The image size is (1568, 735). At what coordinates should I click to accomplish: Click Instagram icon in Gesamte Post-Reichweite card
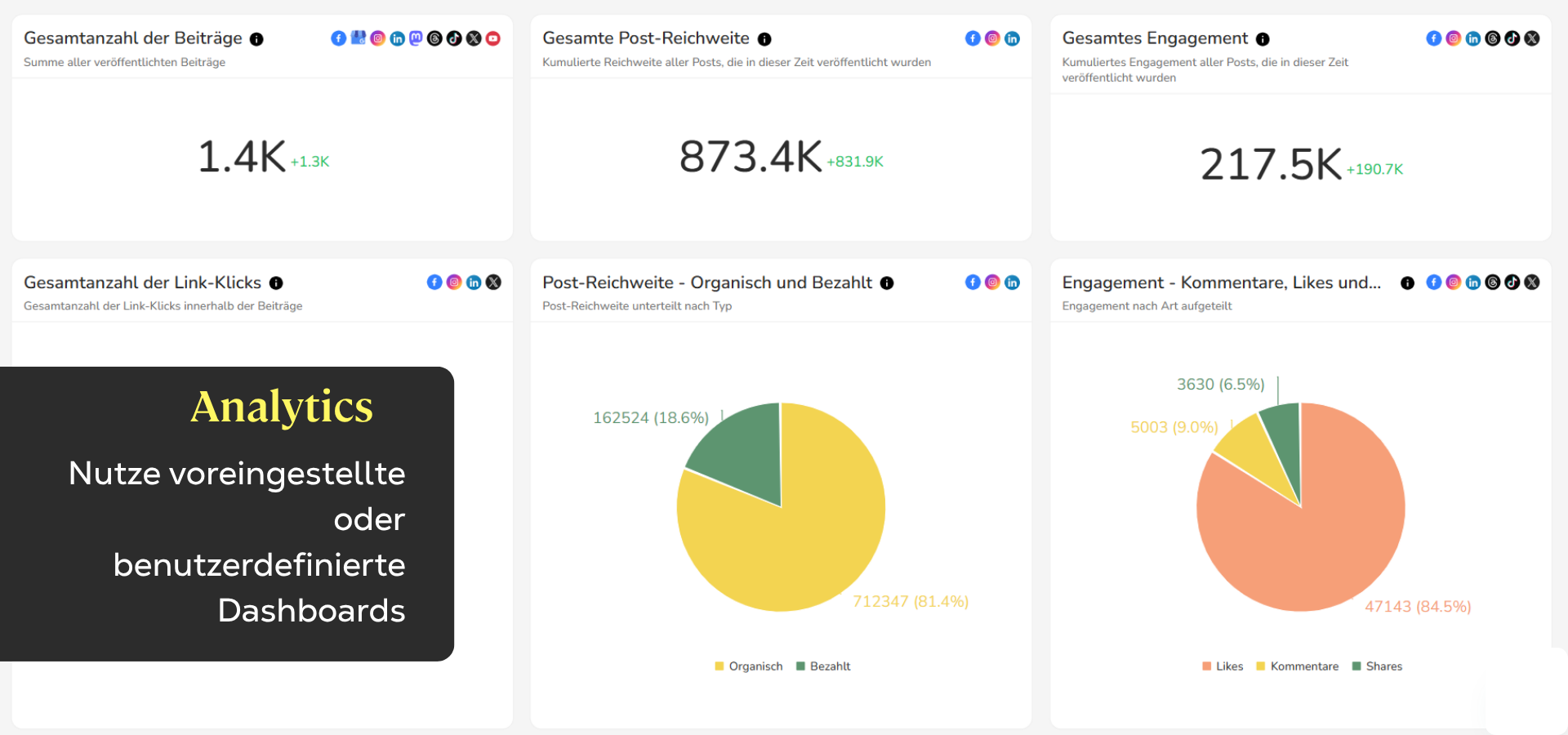[x=992, y=38]
